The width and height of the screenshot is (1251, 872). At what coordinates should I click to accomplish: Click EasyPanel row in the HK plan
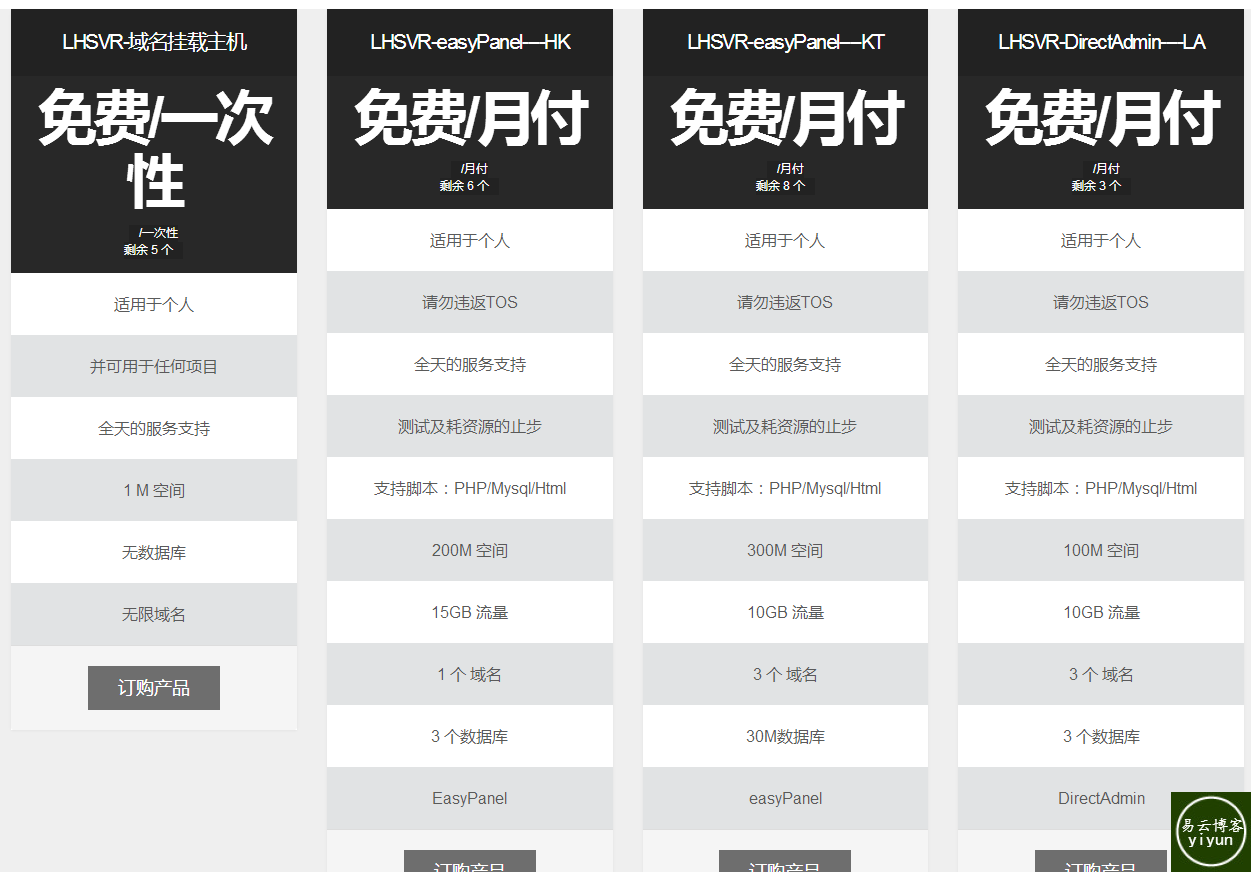pos(470,798)
